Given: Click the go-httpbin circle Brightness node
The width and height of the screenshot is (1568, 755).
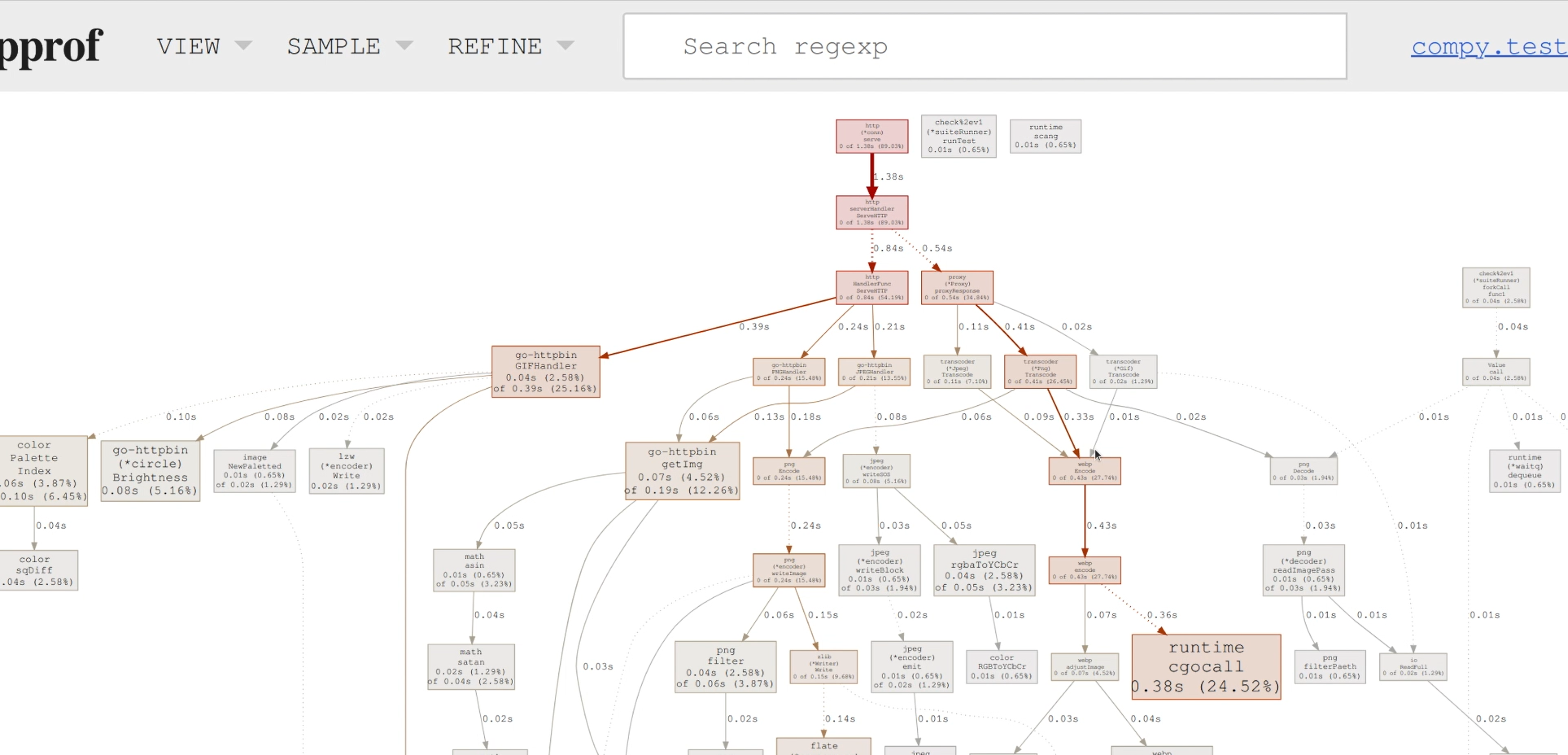Looking at the screenshot, I should tap(149, 470).
